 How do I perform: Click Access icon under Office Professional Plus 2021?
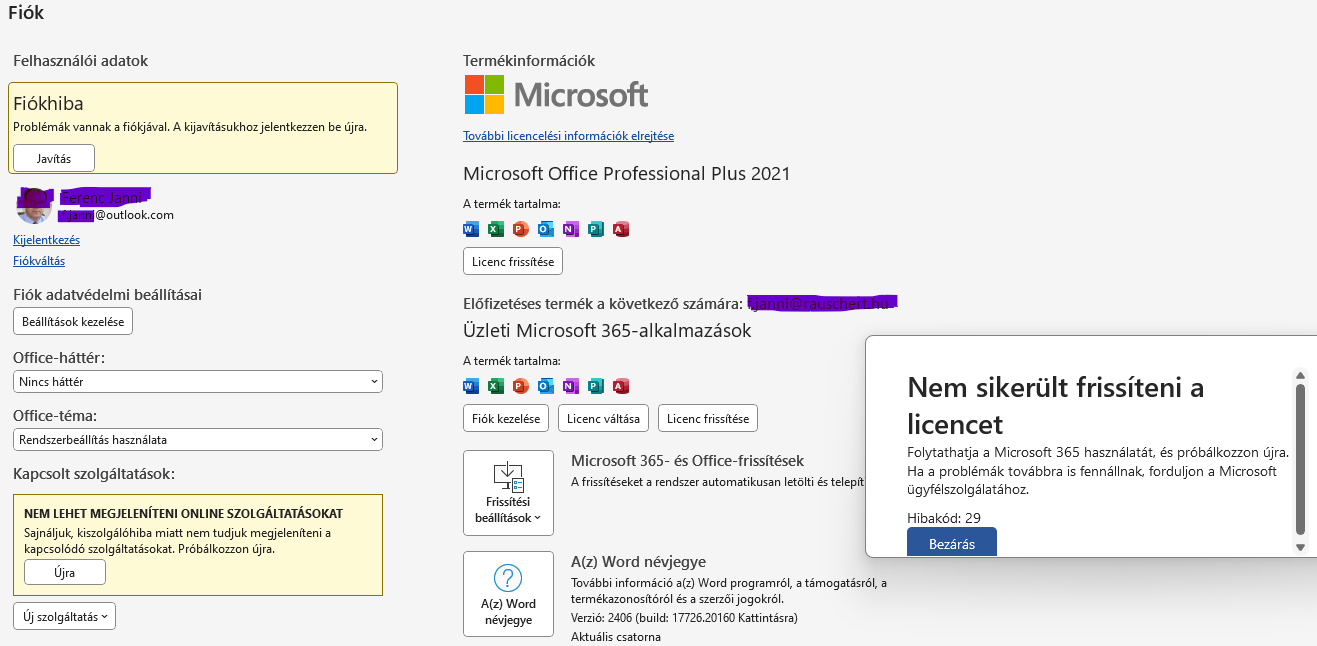[620, 229]
